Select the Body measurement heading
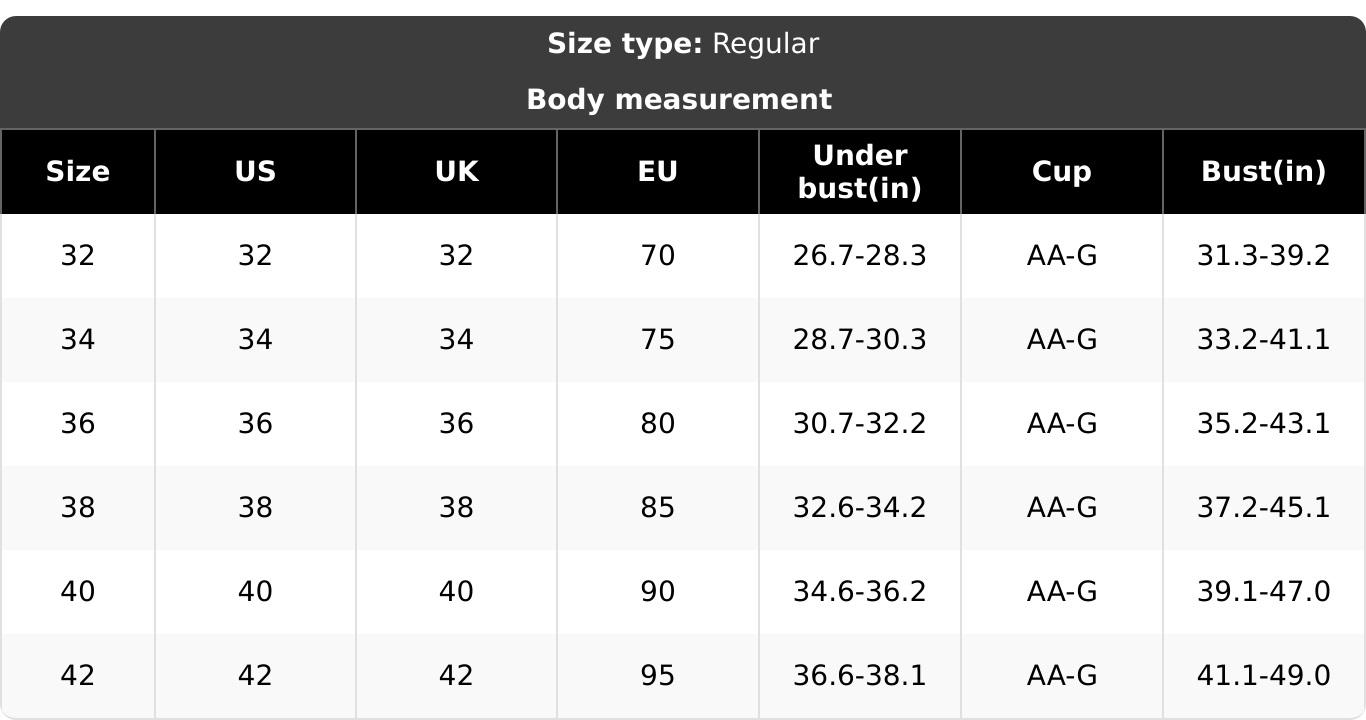1366x720 pixels. click(x=679, y=100)
